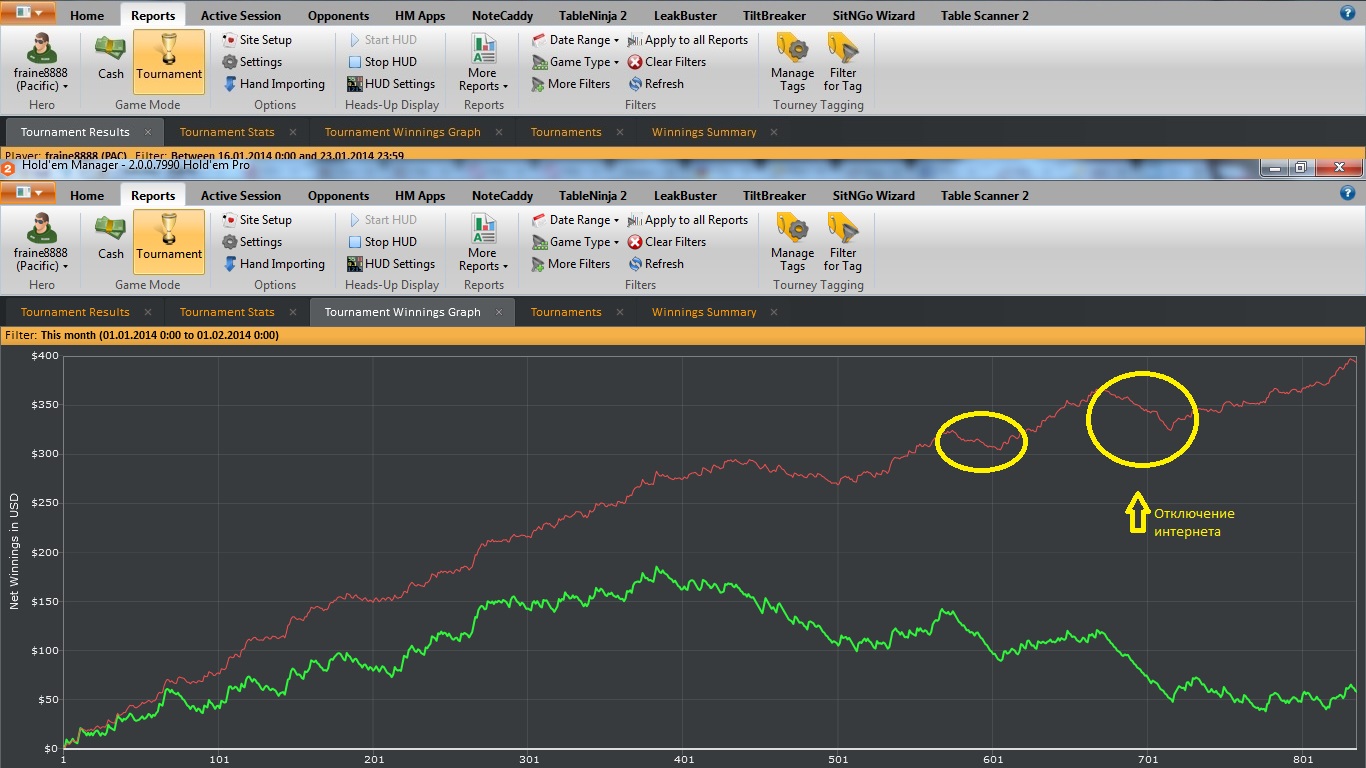This screenshot has width=1366, height=768.
Task: Expand the Game Type dropdown in the front window
Action: pyautogui.click(x=575, y=242)
